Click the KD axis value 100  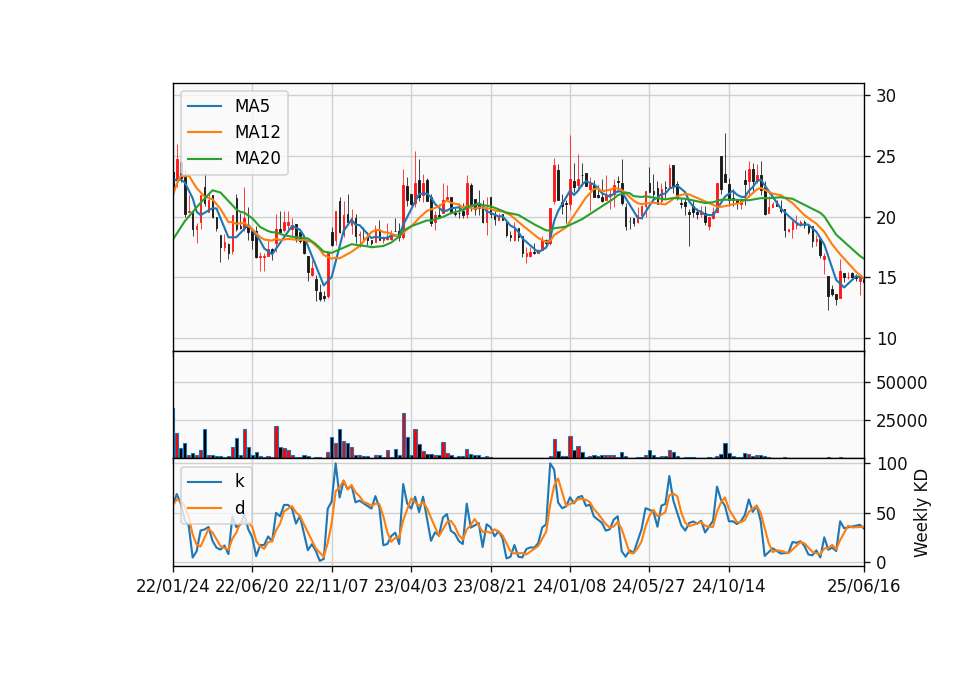pyautogui.click(x=891, y=464)
